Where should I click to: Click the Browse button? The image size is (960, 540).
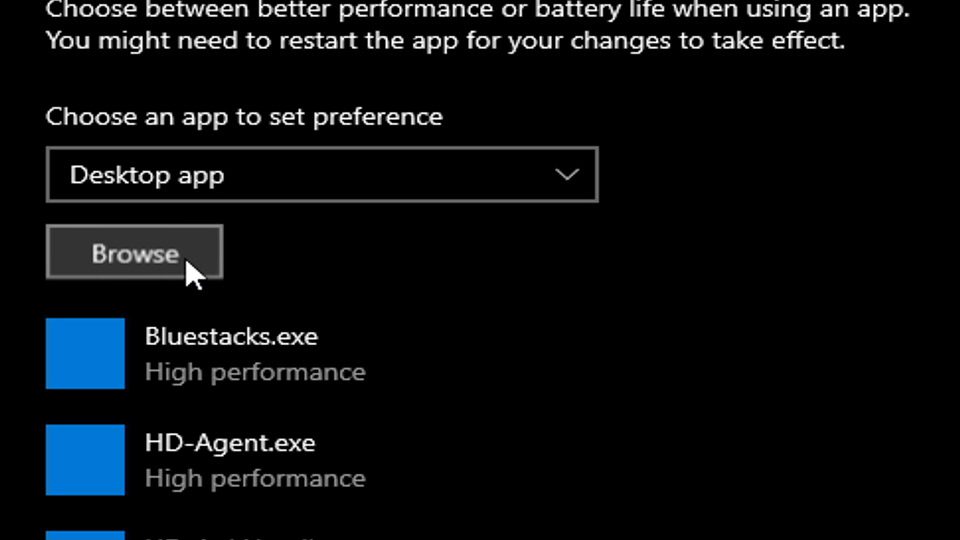134,252
